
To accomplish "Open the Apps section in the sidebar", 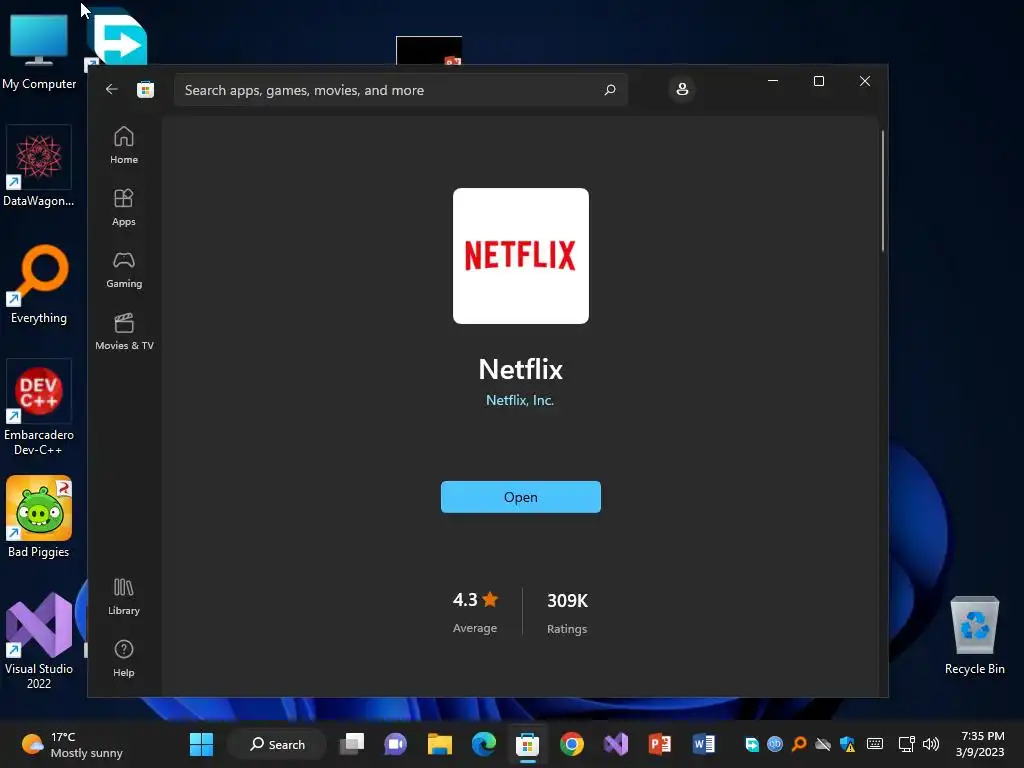I will tap(123, 208).
